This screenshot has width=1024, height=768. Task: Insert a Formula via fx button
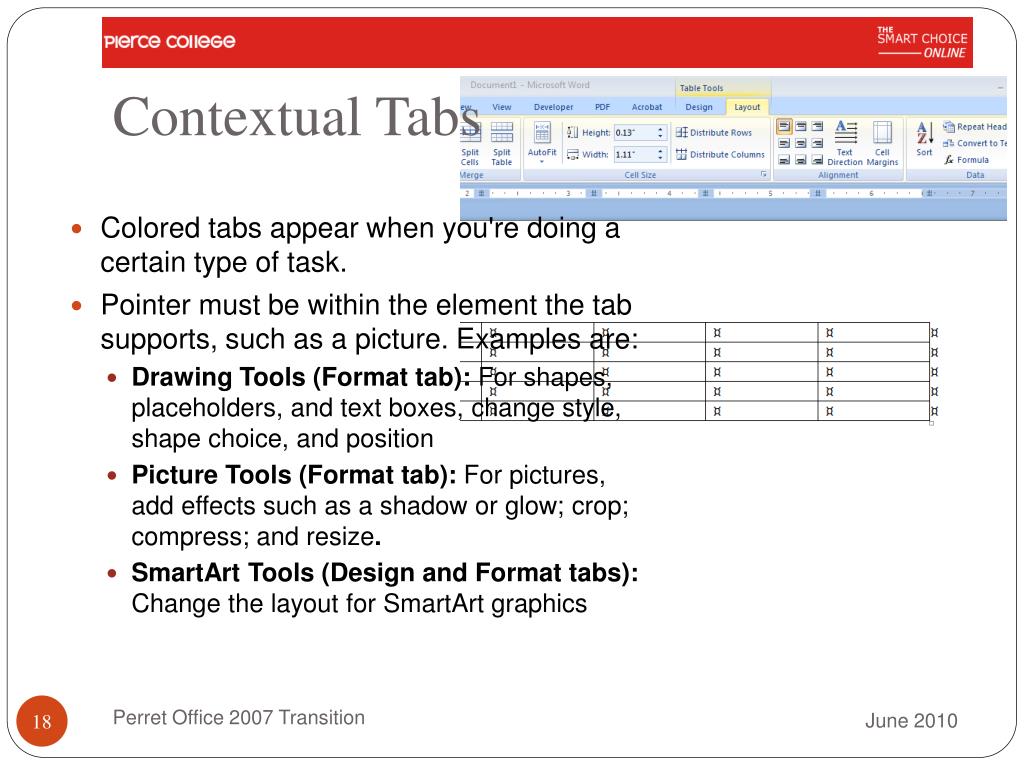point(966,159)
